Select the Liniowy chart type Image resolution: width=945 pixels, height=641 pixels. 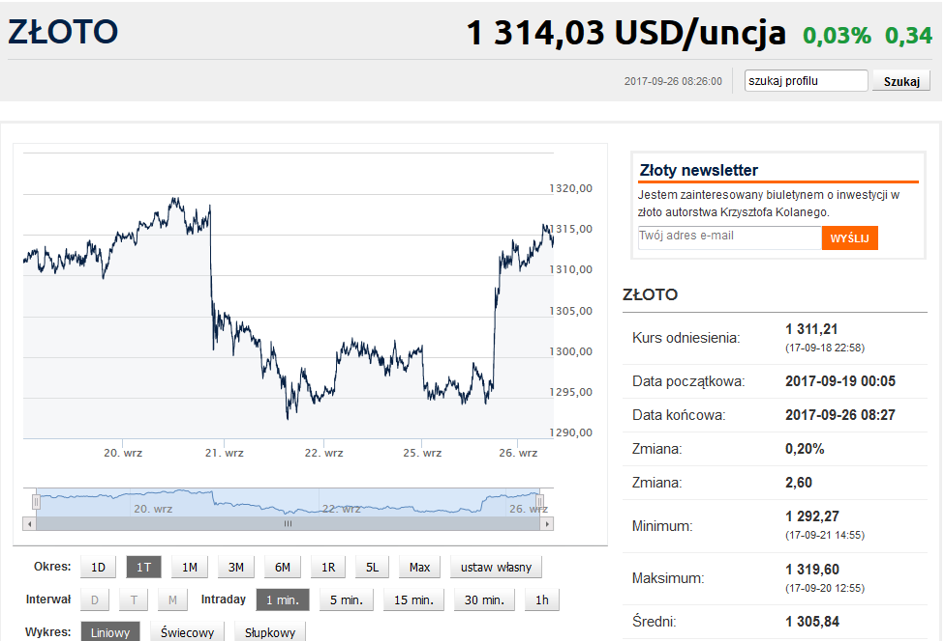tap(110, 632)
